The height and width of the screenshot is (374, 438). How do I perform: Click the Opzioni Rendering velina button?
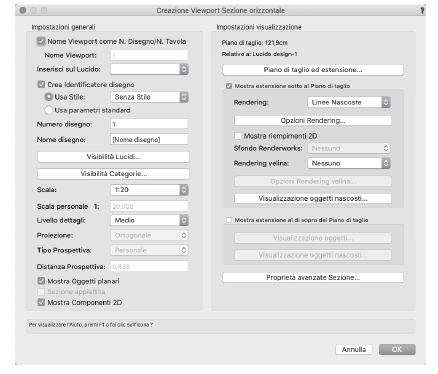point(313,181)
